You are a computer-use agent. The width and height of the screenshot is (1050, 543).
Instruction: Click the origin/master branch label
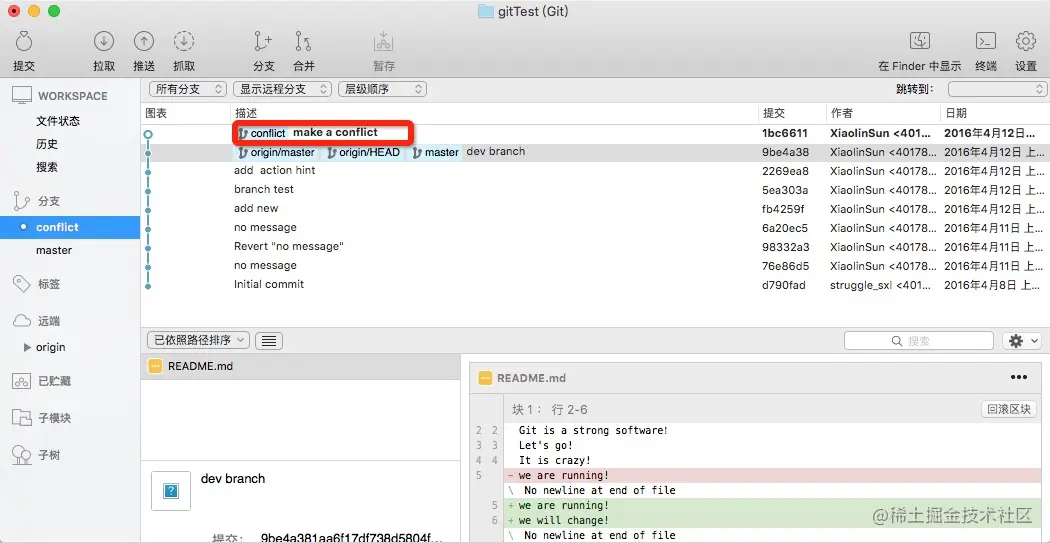coord(276,153)
